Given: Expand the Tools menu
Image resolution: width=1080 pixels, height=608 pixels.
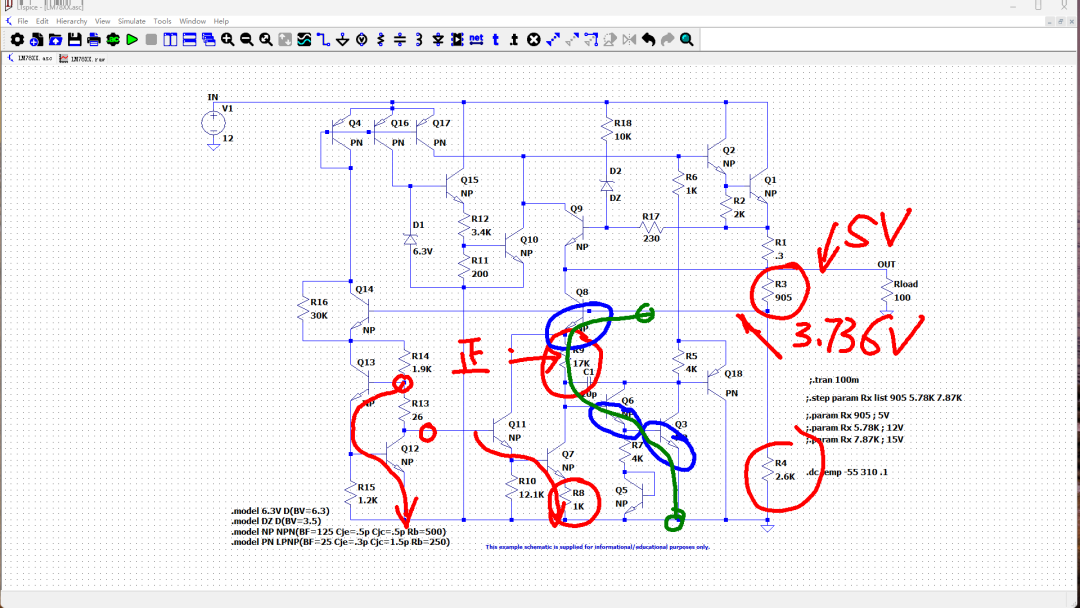Looking at the screenshot, I should click(162, 21).
